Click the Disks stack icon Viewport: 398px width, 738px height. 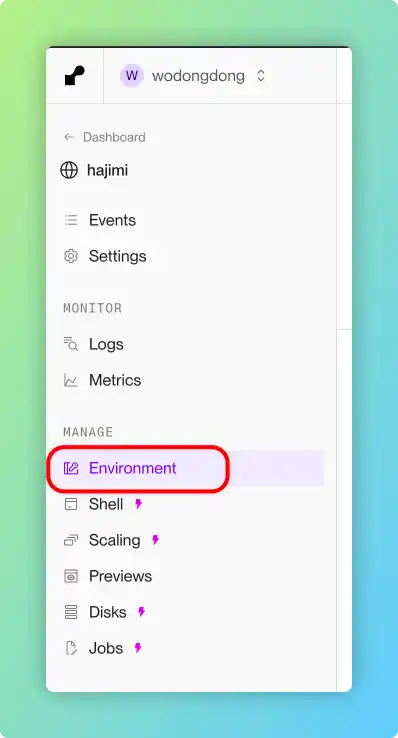point(71,612)
